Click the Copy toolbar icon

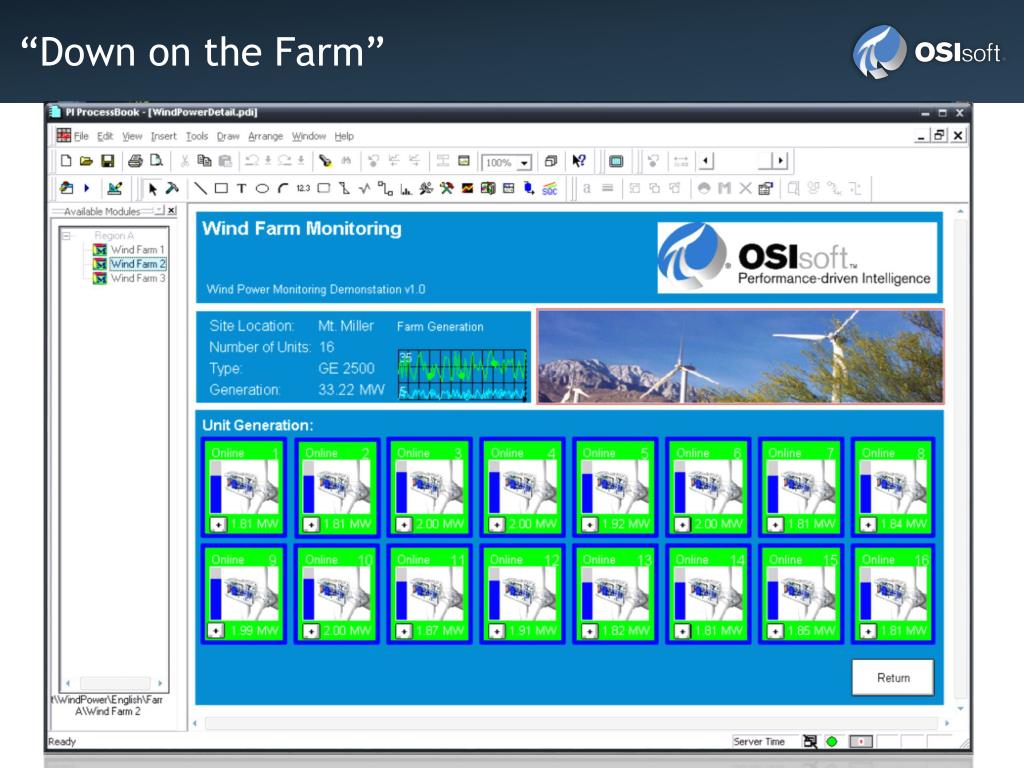click(x=204, y=161)
